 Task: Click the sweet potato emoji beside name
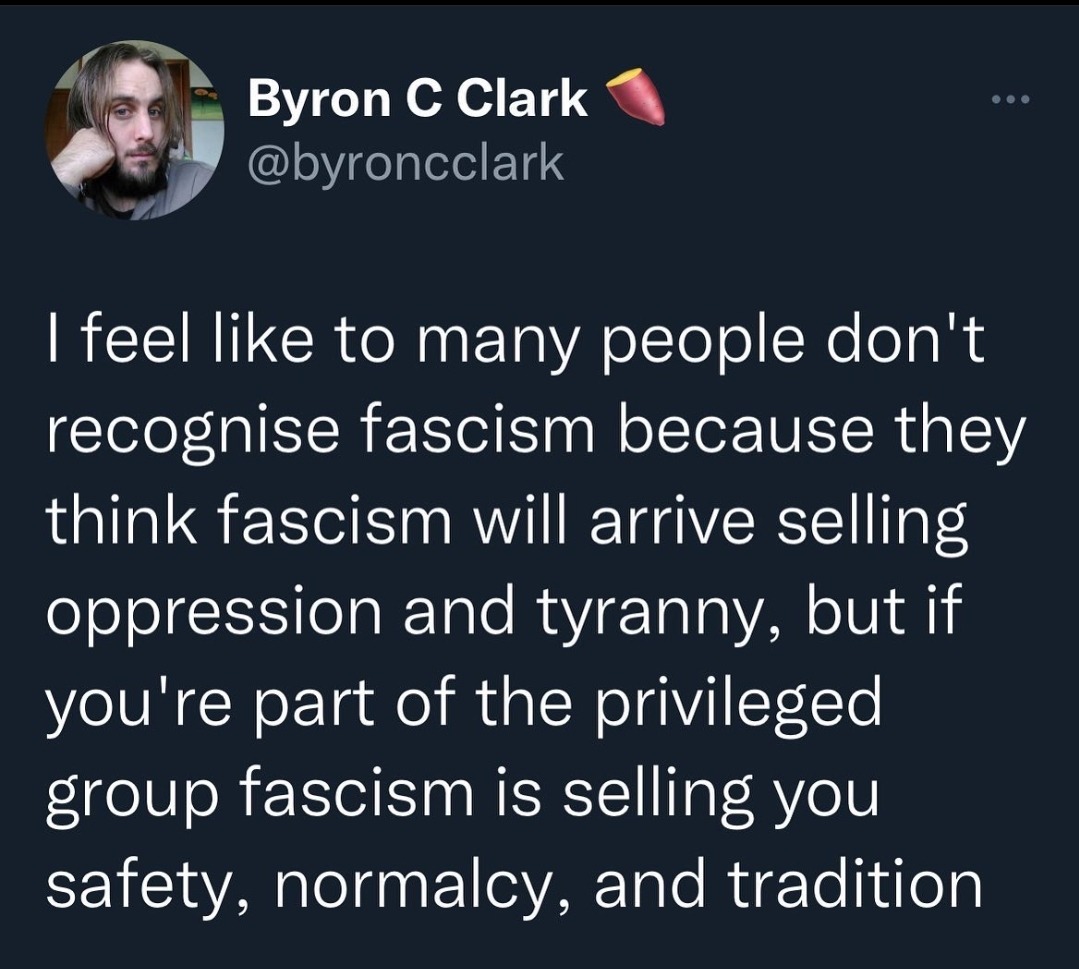tap(638, 97)
